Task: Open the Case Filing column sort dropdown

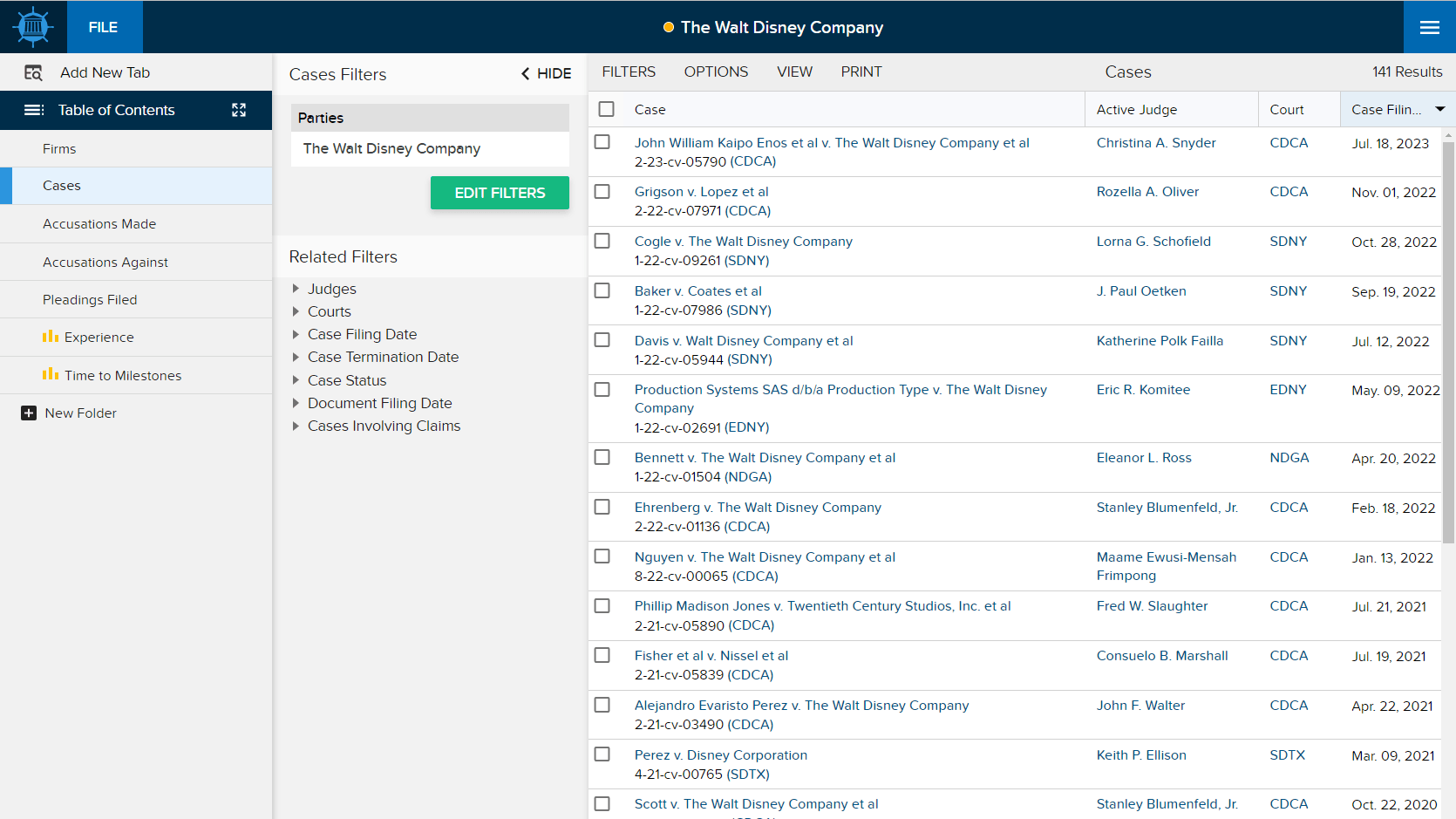Action: pyautogui.click(x=1440, y=109)
